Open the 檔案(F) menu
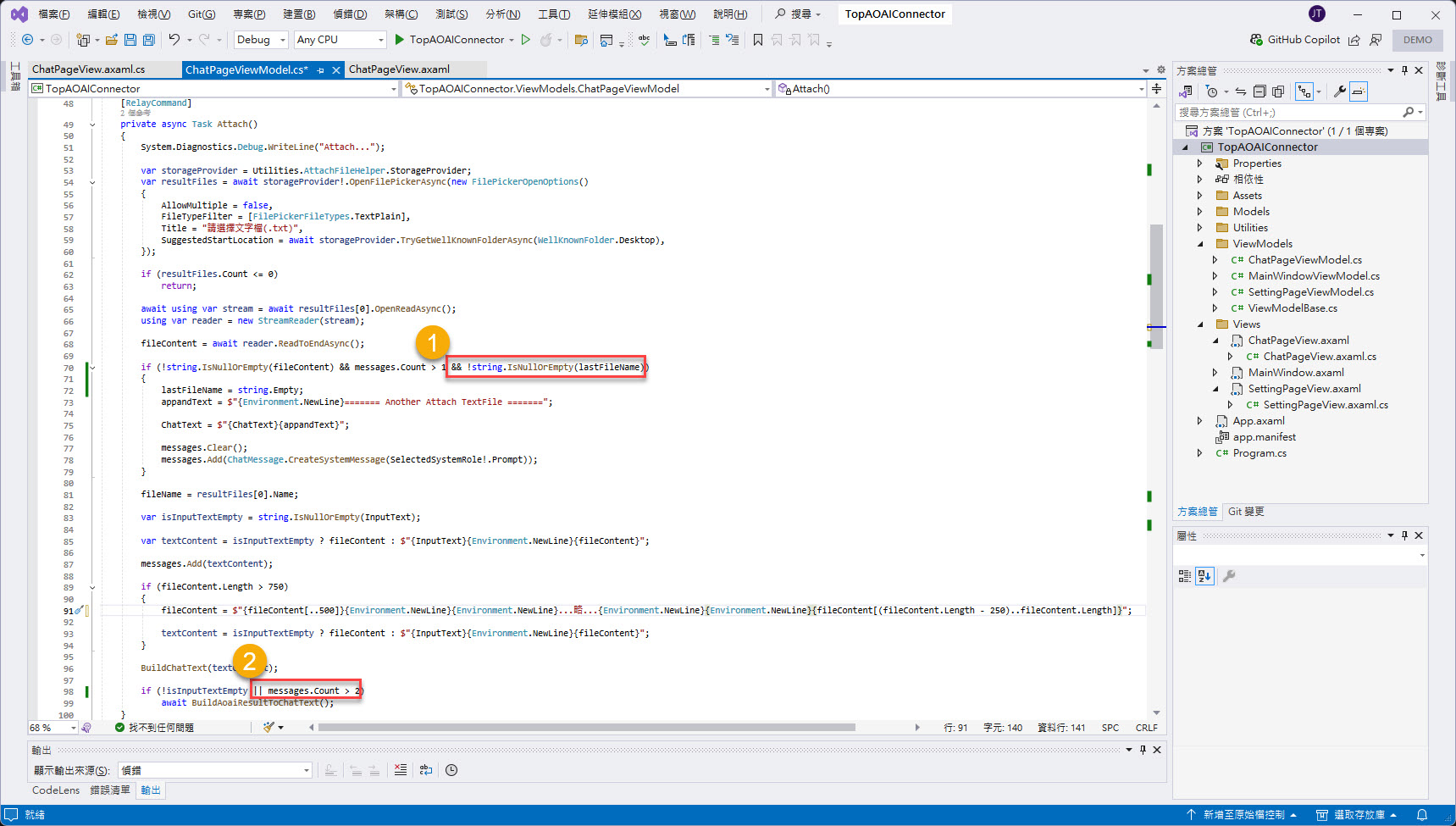 pyautogui.click(x=54, y=14)
